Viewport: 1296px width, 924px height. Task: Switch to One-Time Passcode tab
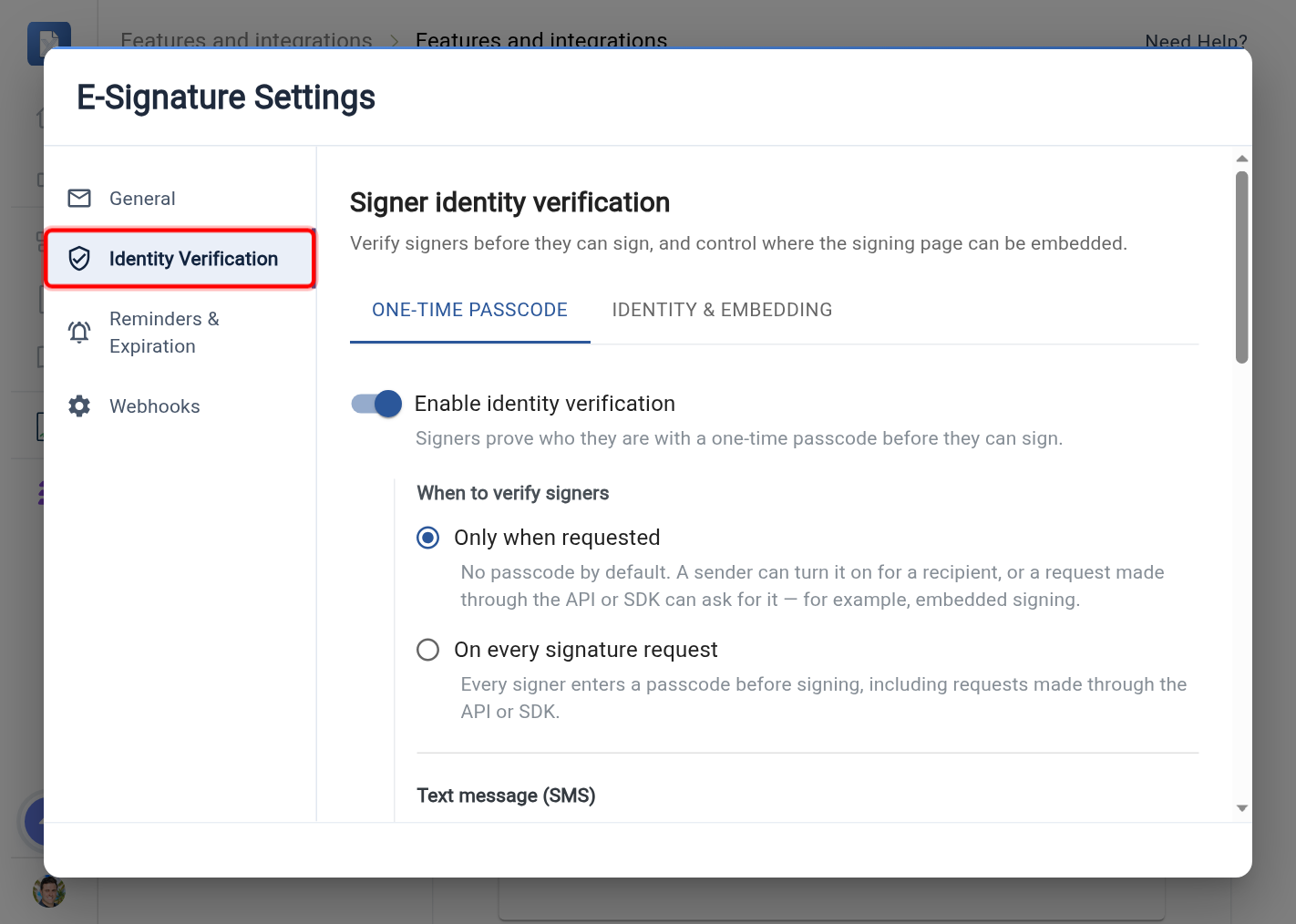469,310
